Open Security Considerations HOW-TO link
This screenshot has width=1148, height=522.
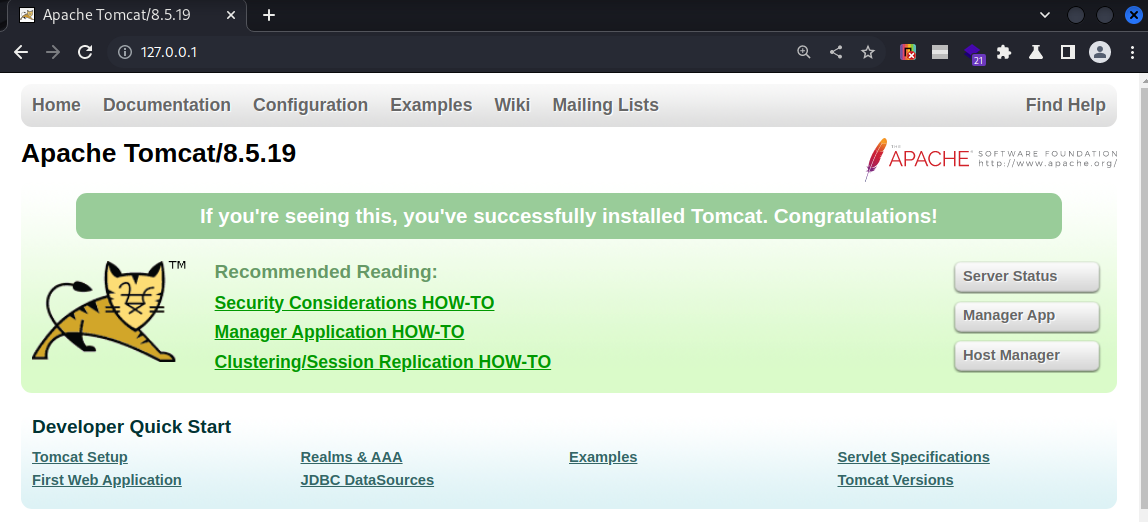tap(354, 303)
